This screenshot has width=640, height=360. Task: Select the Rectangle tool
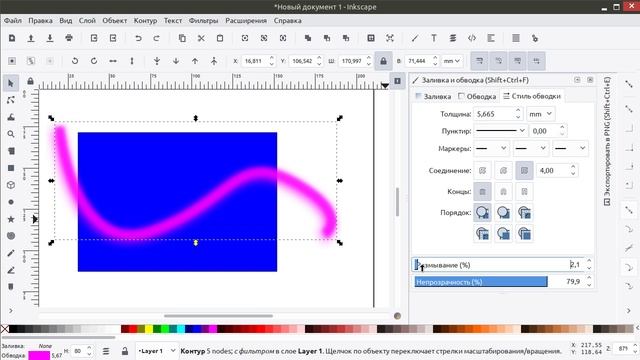(11, 168)
